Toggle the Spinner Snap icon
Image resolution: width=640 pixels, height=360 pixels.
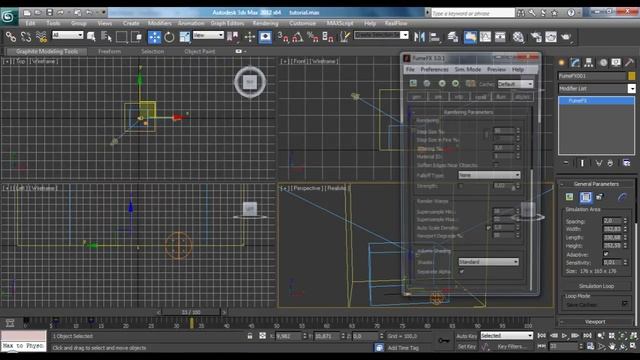328,37
